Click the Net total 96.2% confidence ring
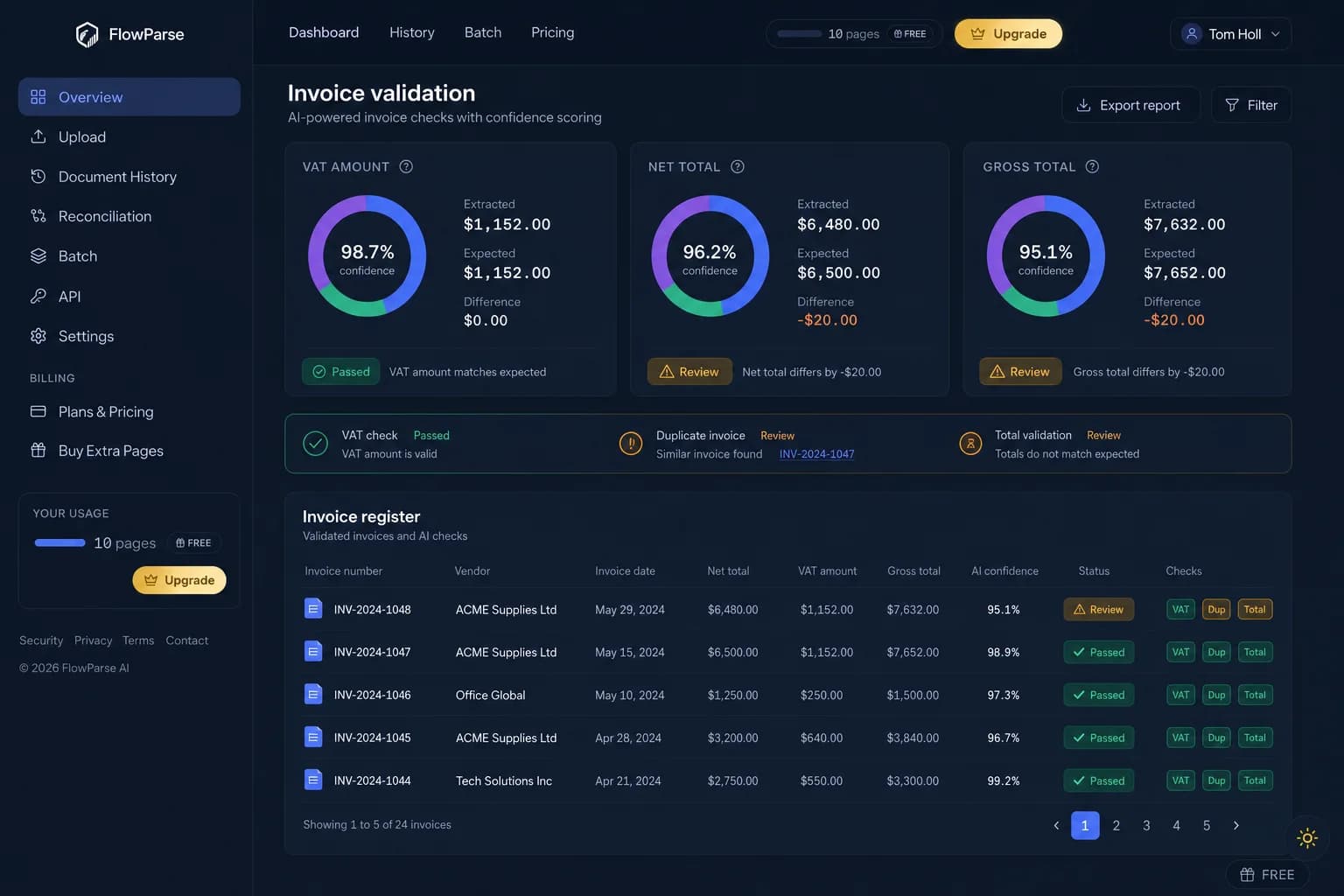The image size is (1344, 896). coord(710,255)
